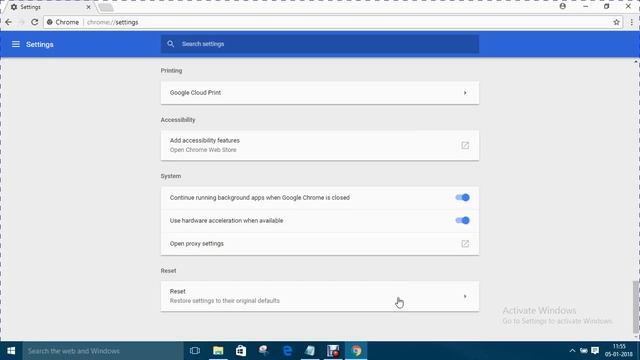
Task: Open the Windows Start menu
Action: click(x=11, y=351)
